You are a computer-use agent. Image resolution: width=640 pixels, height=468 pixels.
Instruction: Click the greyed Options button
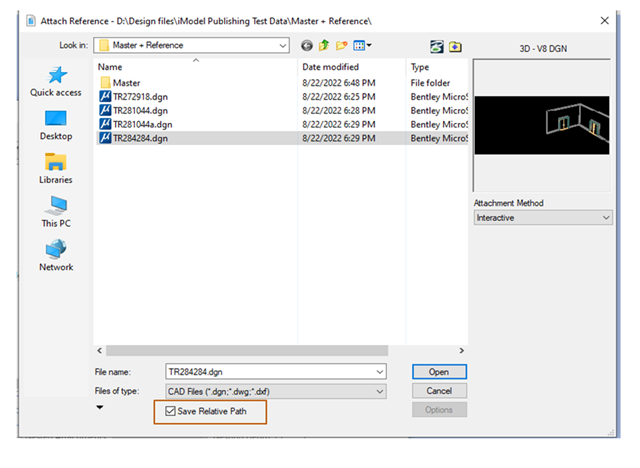pos(439,410)
